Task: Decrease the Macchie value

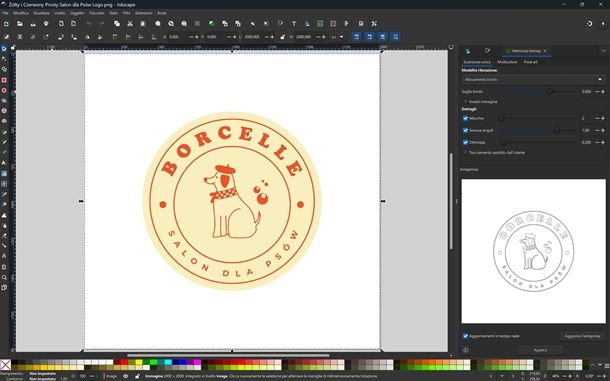Action: (x=597, y=118)
